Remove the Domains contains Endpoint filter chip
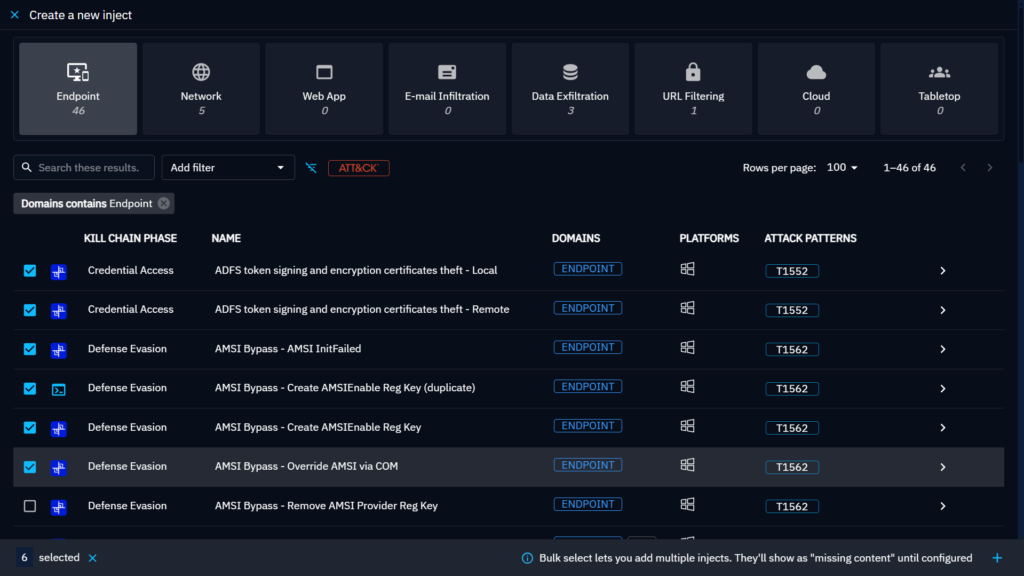 164,204
